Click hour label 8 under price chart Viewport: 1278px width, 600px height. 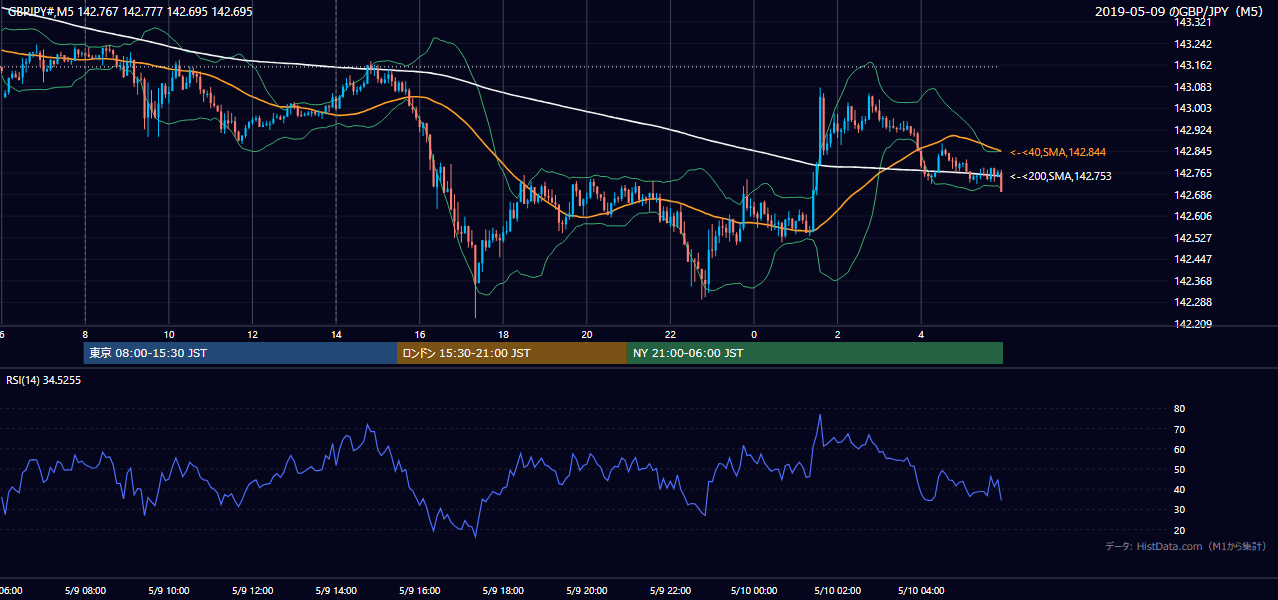tap(85, 334)
